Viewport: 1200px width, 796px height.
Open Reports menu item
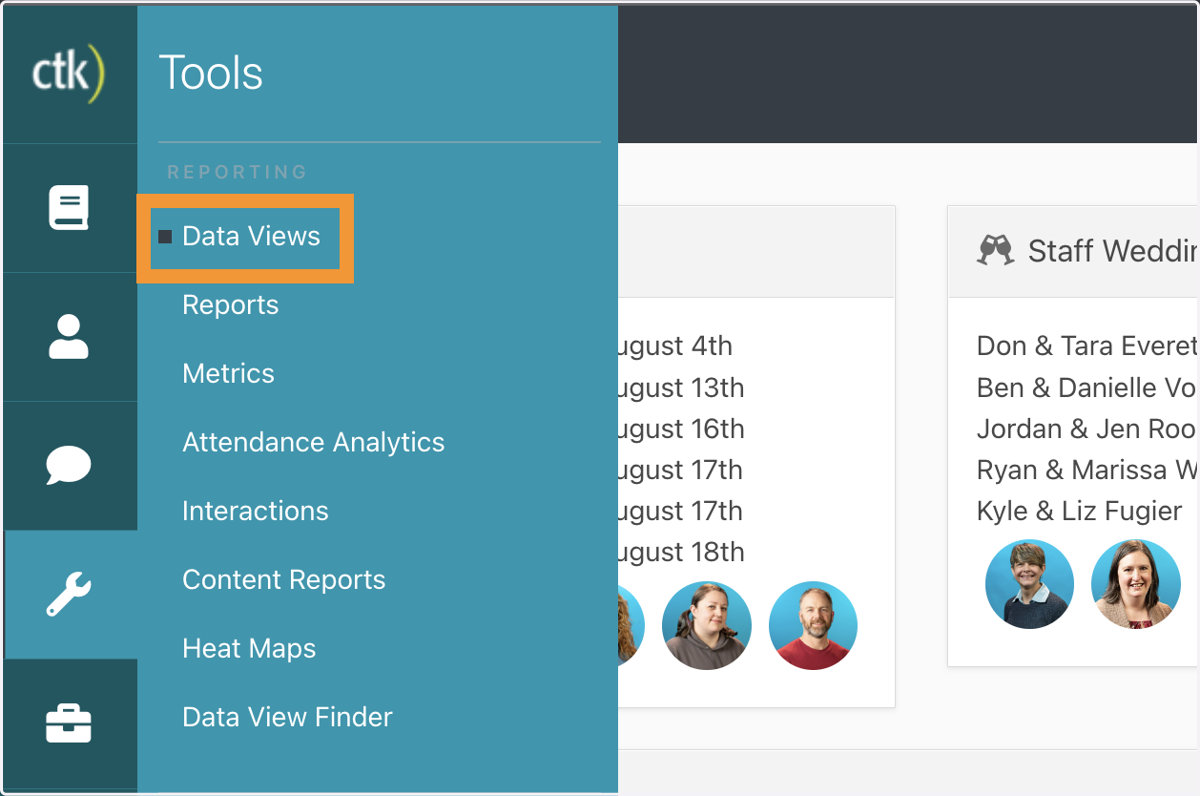[x=230, y=305]
